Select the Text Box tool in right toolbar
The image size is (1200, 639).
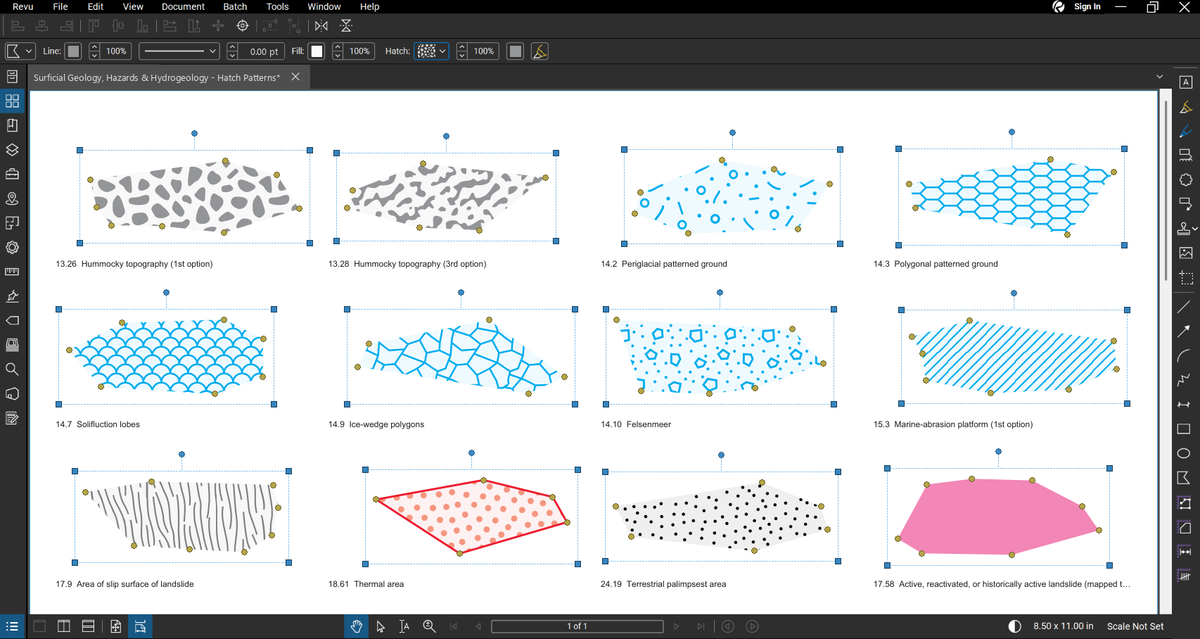pos(1185,82)
